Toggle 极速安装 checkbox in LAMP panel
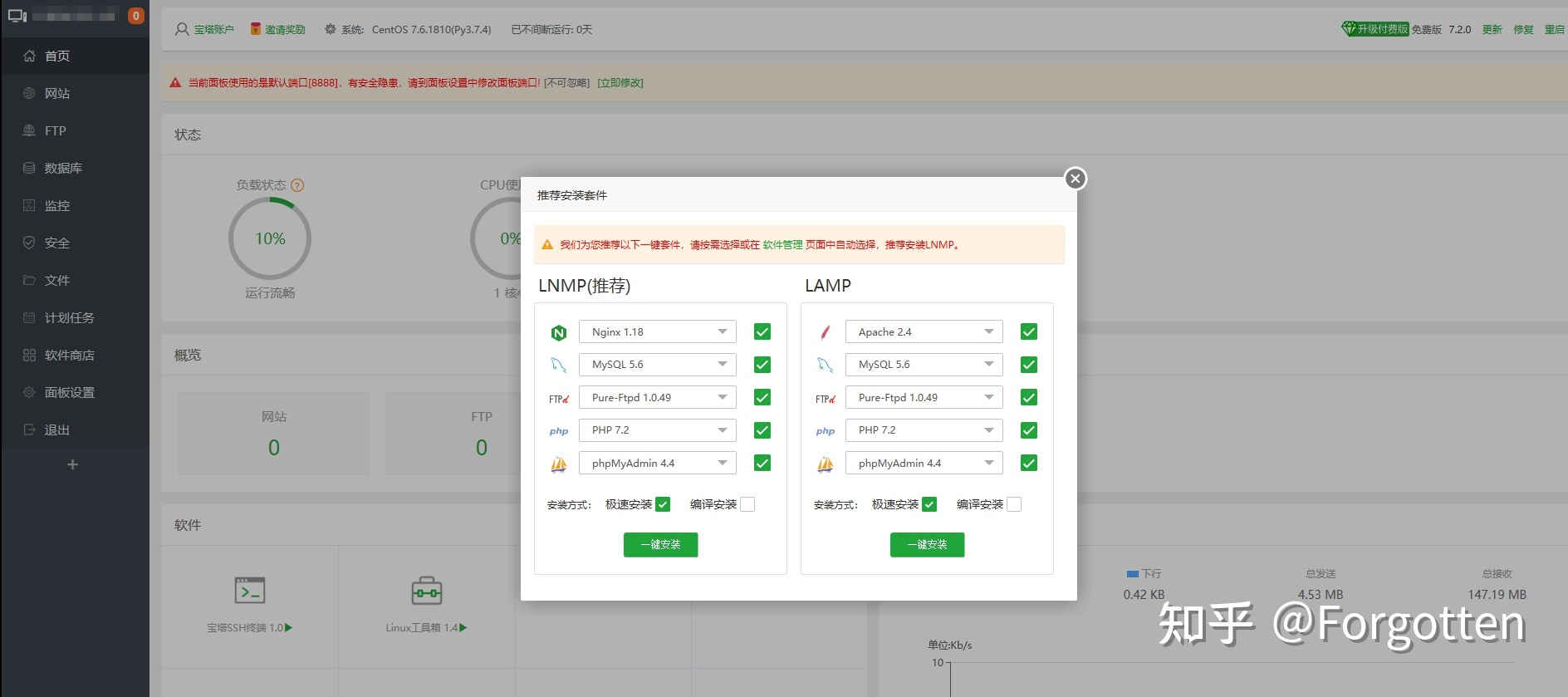Viewport: 1568px width, 697px height. click(929, 504)
